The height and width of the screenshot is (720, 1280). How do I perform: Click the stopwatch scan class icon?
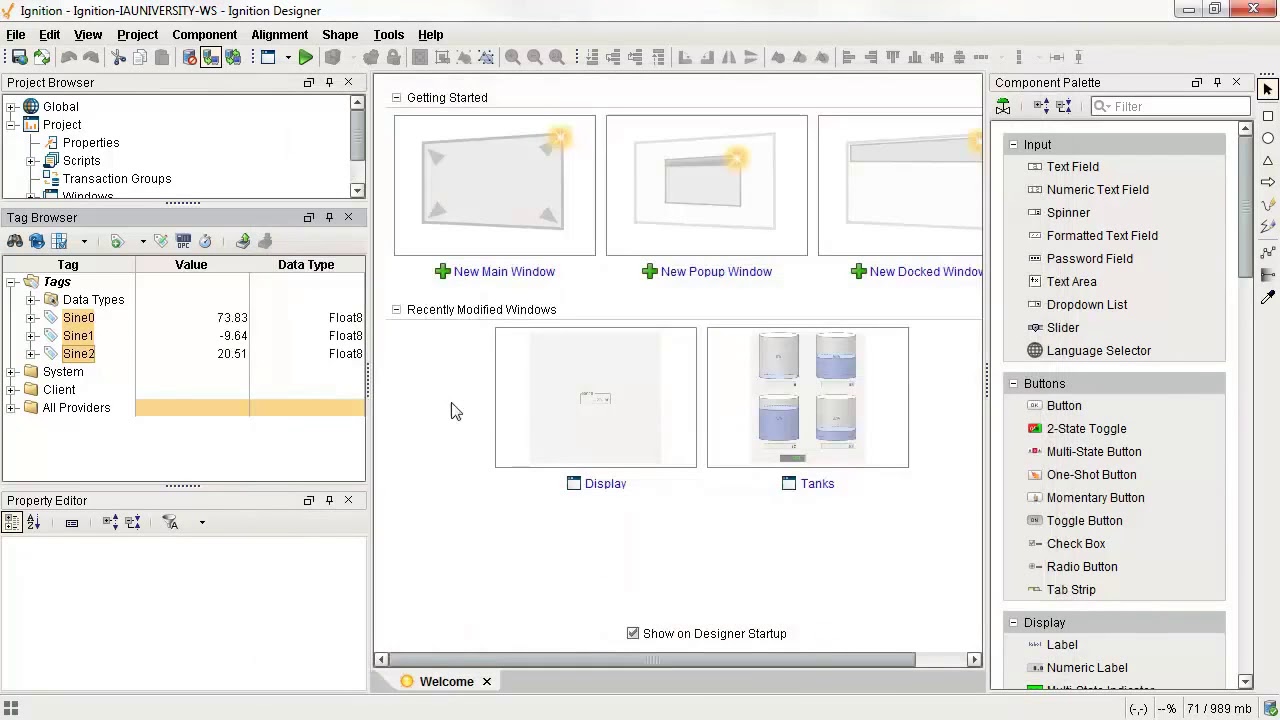205,241
